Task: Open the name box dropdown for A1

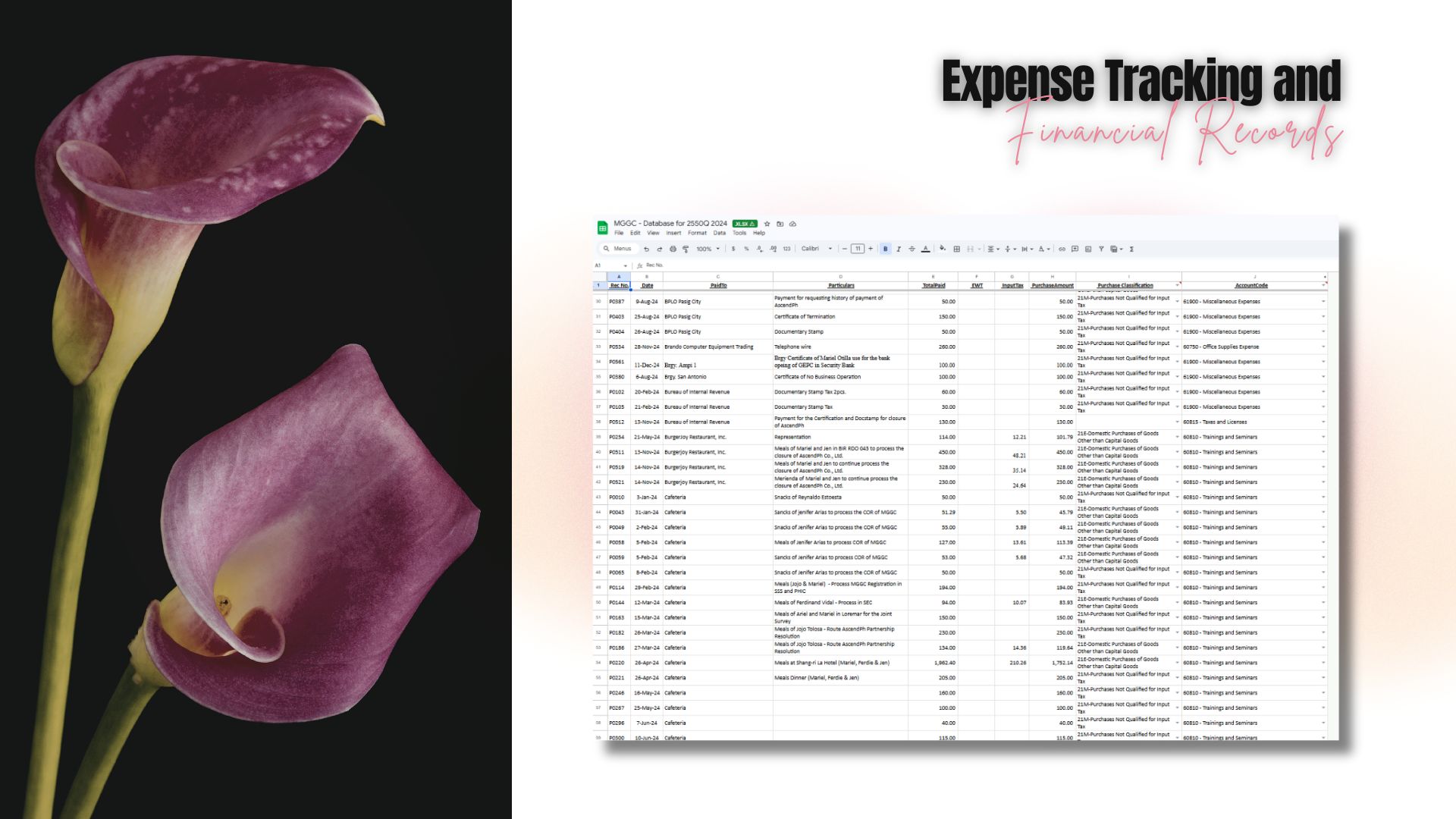Action: 625,265
